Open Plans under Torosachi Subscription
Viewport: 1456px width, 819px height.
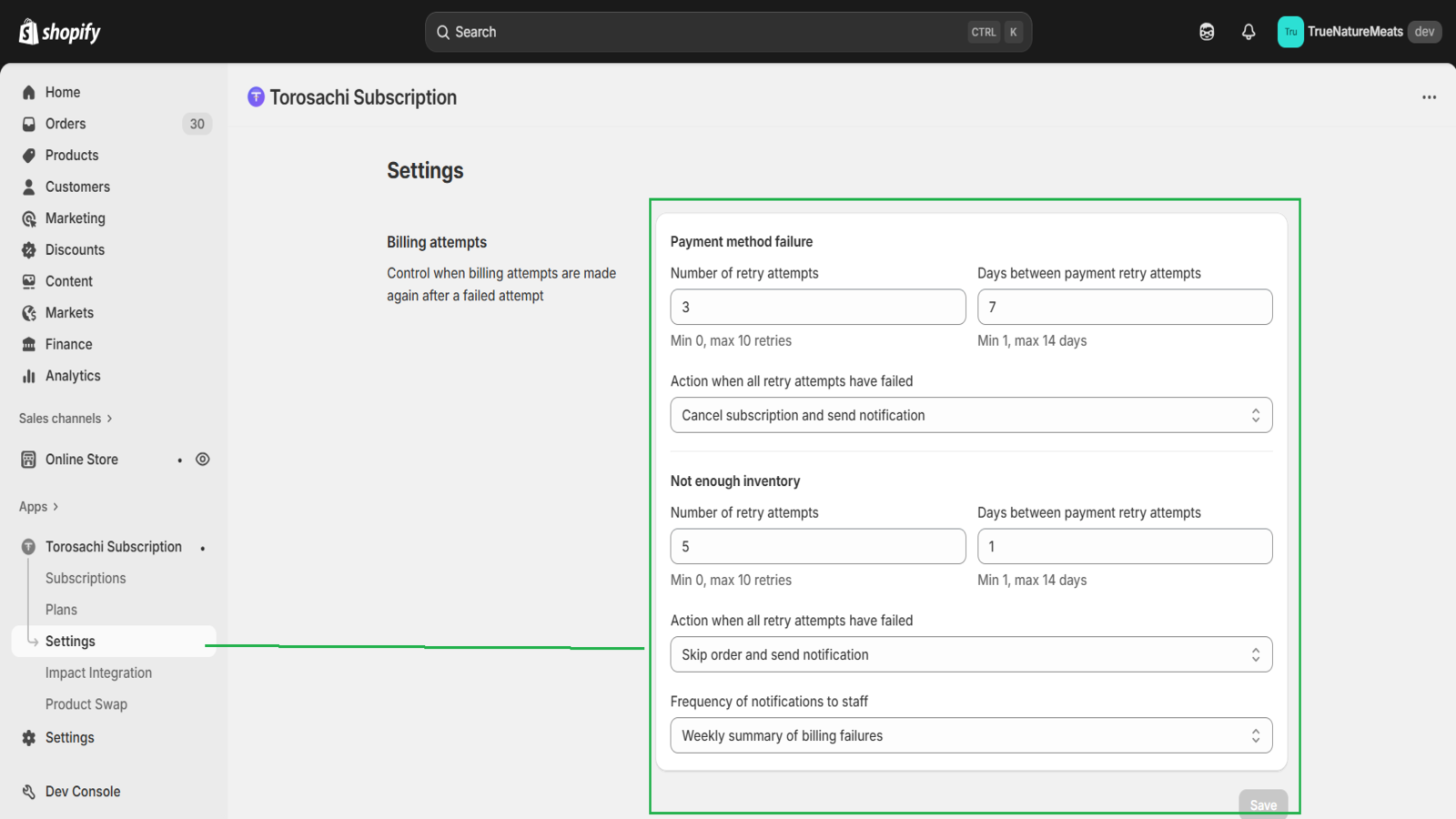point(61,610)
